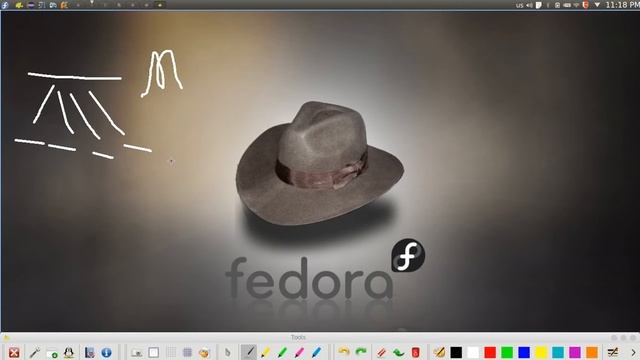Select the solid grid background
The width and height of the screenshot is (640, 360).
click(x=187, y=352)
